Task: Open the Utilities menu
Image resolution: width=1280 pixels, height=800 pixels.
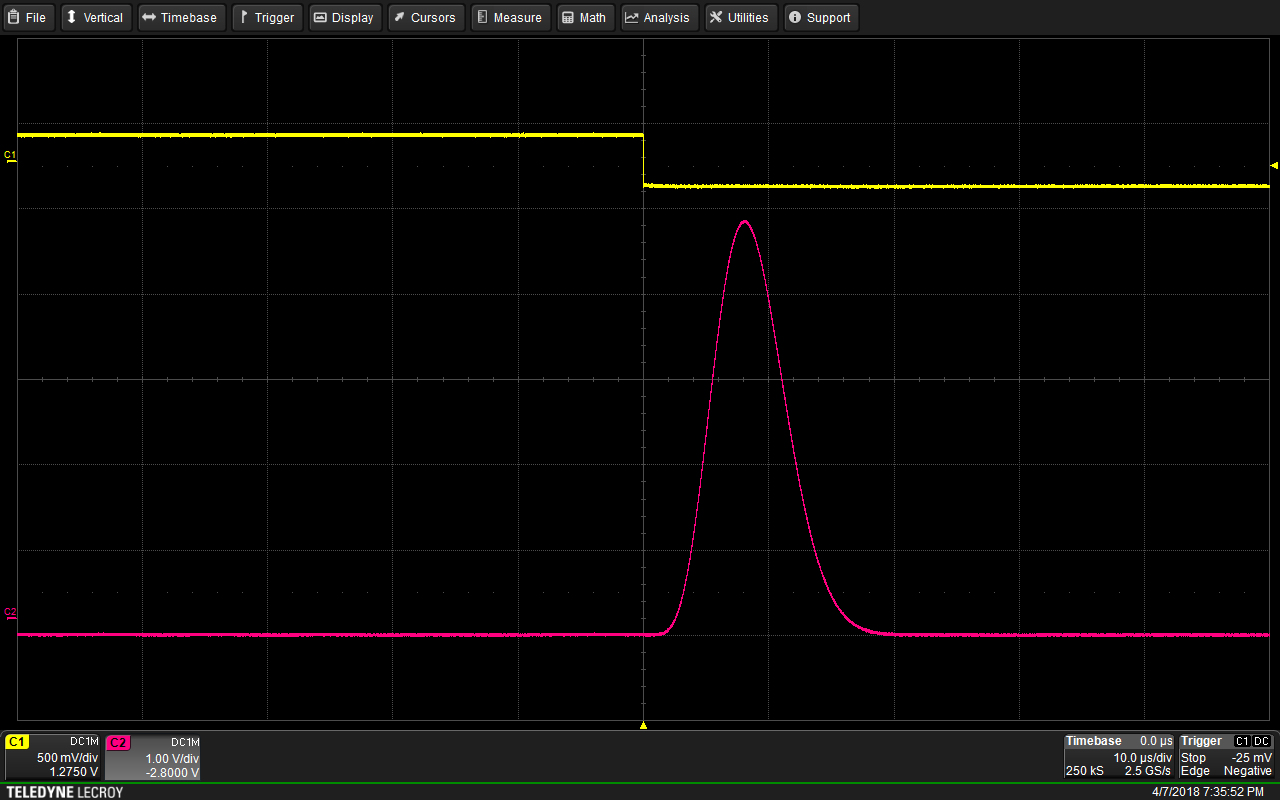Action: pos(739,17)
